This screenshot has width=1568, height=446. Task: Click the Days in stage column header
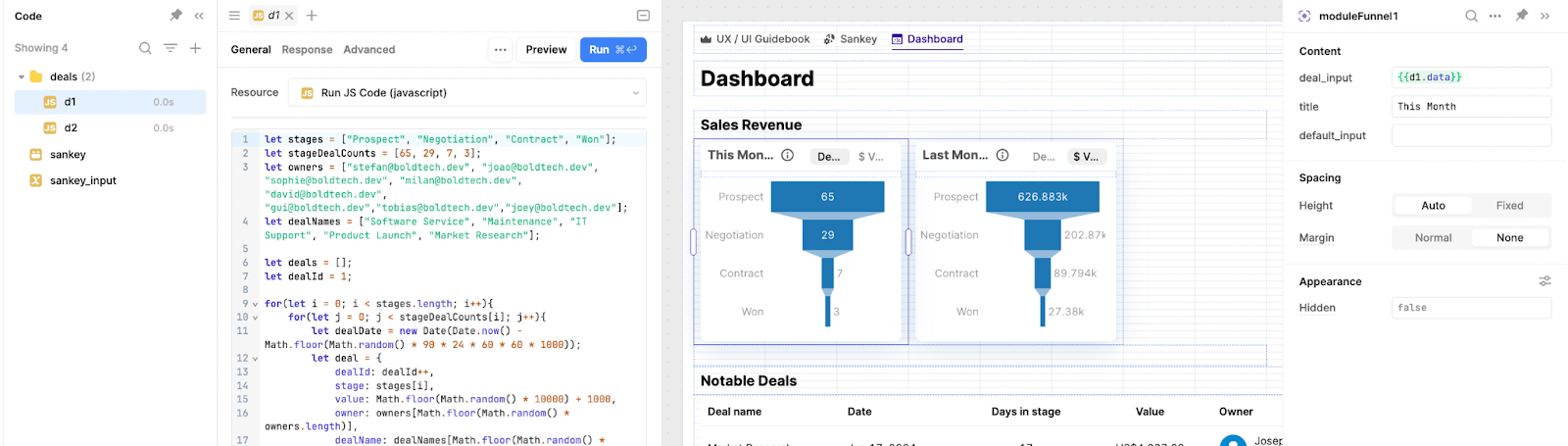[x=1026, y=412]
